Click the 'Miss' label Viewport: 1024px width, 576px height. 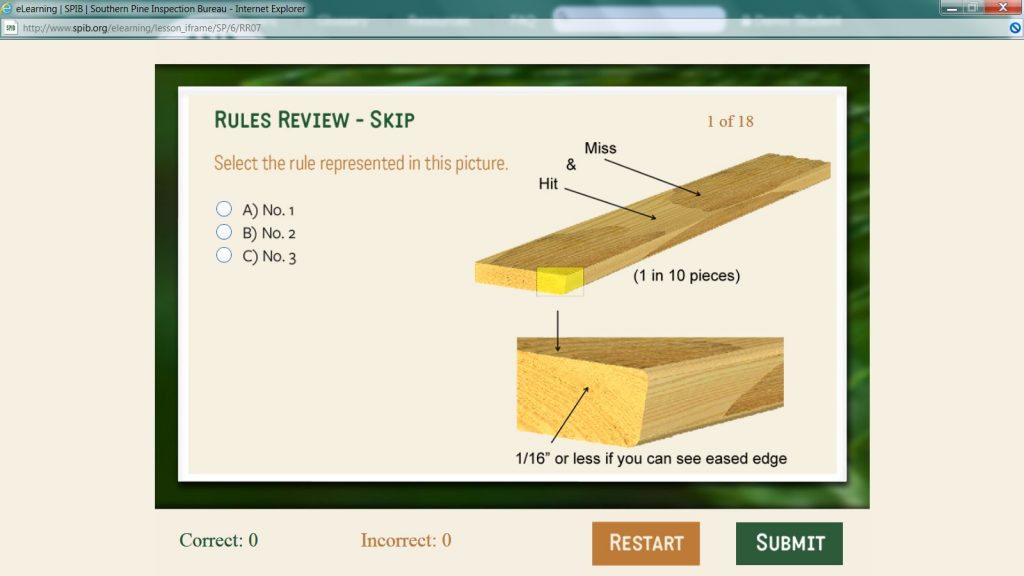(x=600, y=148)
